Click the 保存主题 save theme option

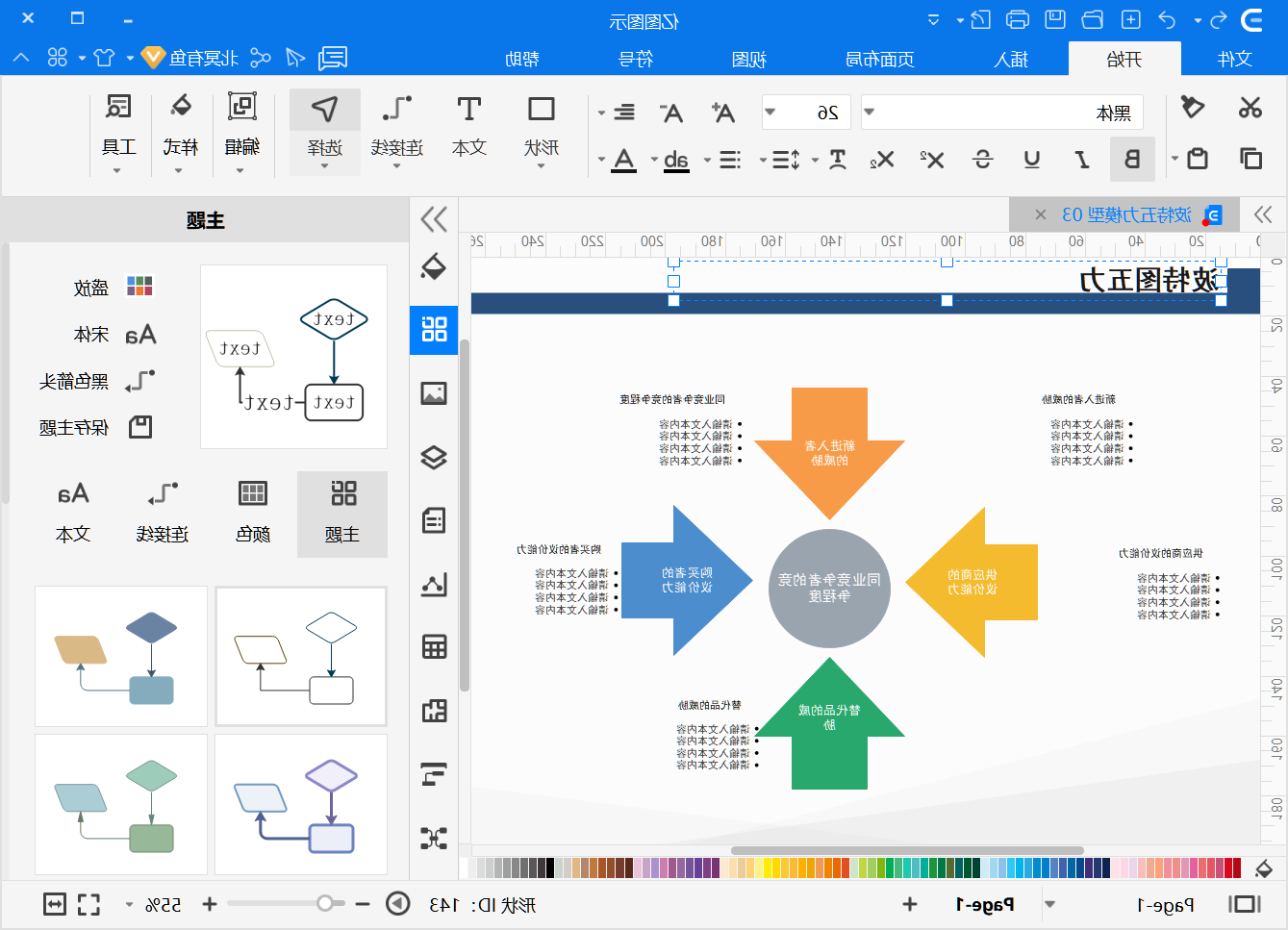95,427
